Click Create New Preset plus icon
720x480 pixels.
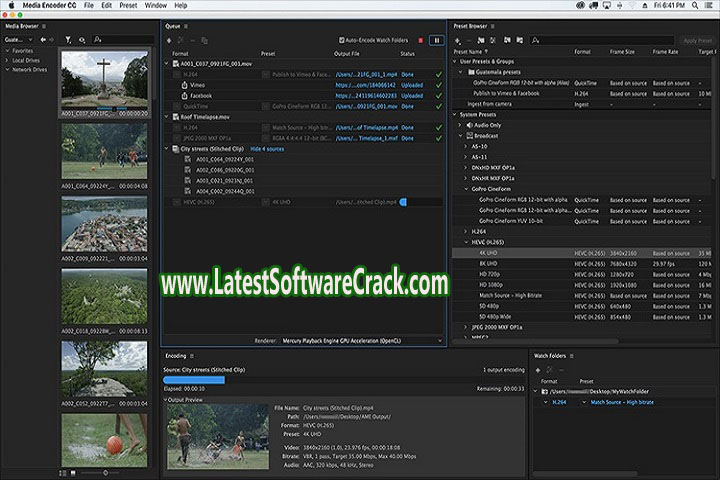coord(457,40)
